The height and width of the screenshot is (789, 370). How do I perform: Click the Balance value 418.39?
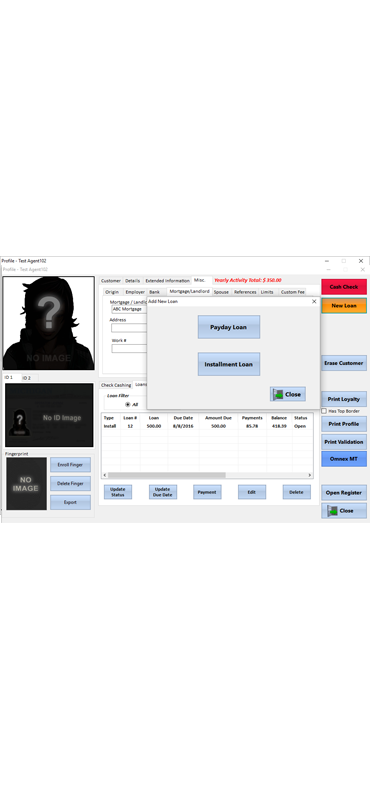[279, 426]
